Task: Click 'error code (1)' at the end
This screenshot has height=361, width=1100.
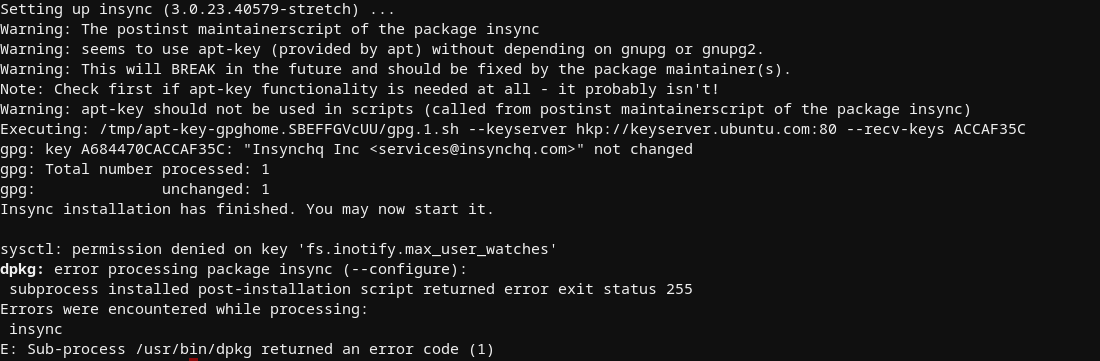Action: [x=431, y=349]
